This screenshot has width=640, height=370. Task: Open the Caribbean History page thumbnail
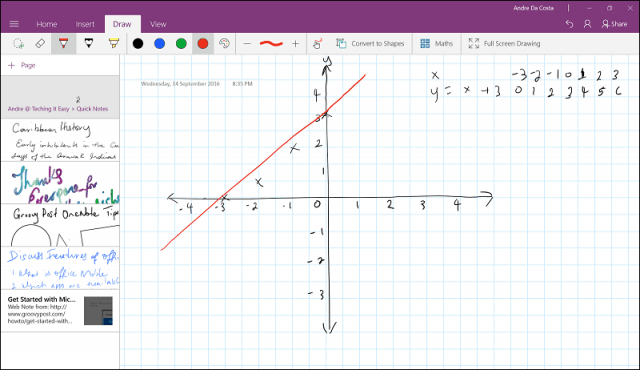click(60, 140)
